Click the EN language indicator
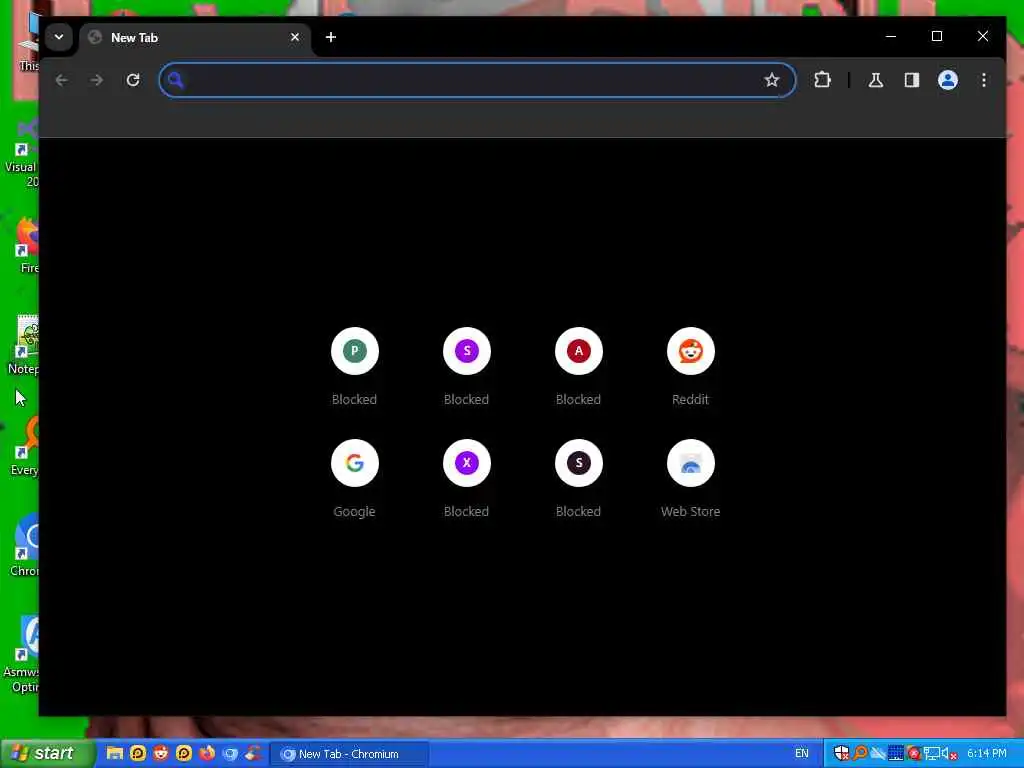The image size is (1024, 768). pos(802,754)
